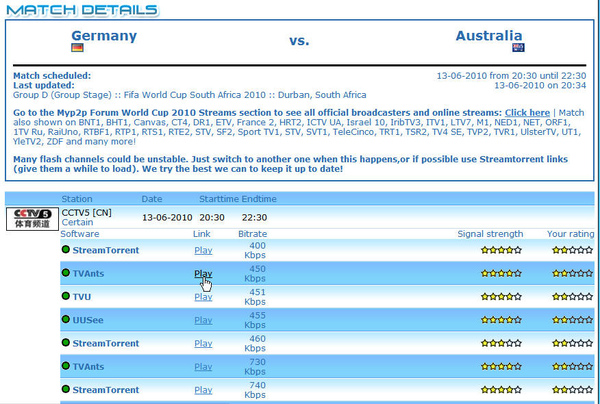Viewport: 600px width, 404px height.
Task: Play the StreamTorrent 740 Kbps stream
Action: coord(203,390)
